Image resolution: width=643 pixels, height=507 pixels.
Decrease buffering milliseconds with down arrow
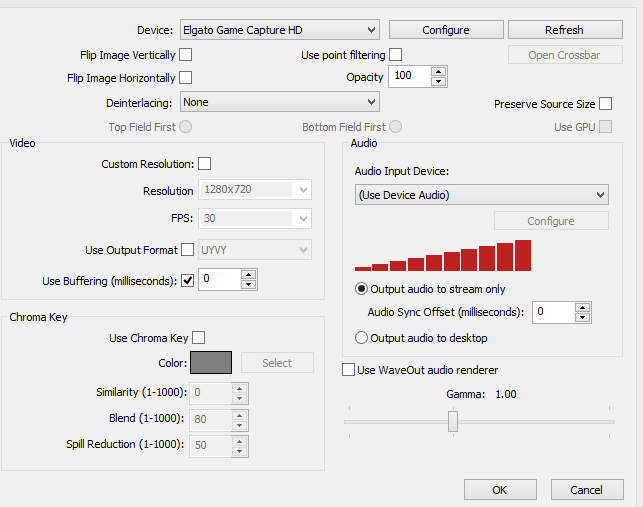tap(249, 284)
